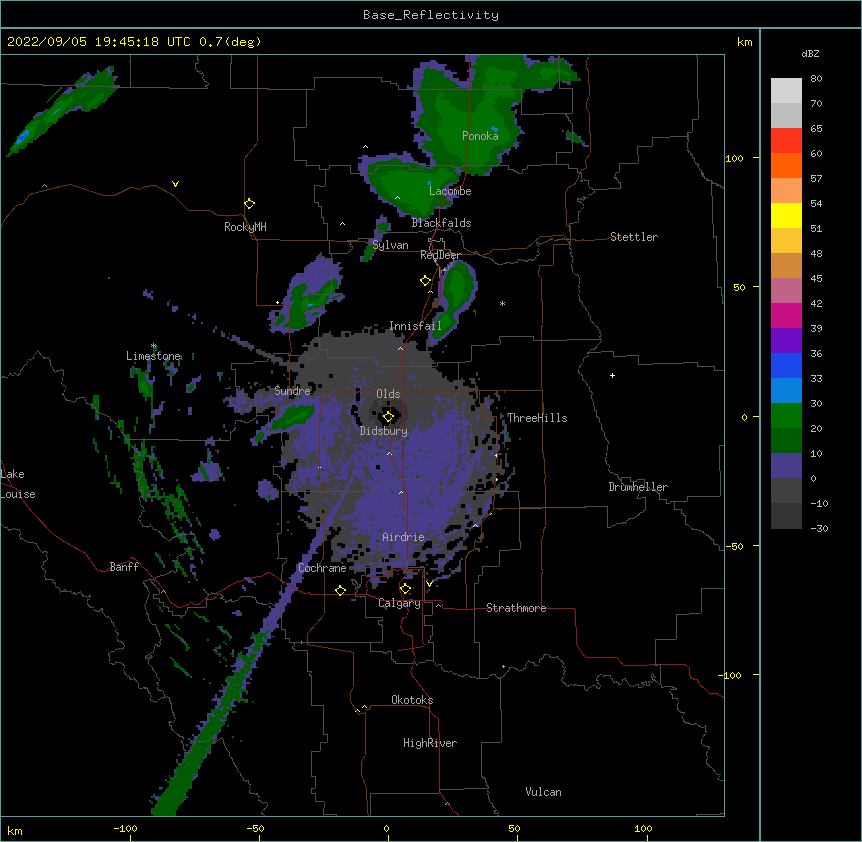Viewport: 862px width, 842px height.
Task: Click the Didsbury city label
Action: (x=384, y=431)
